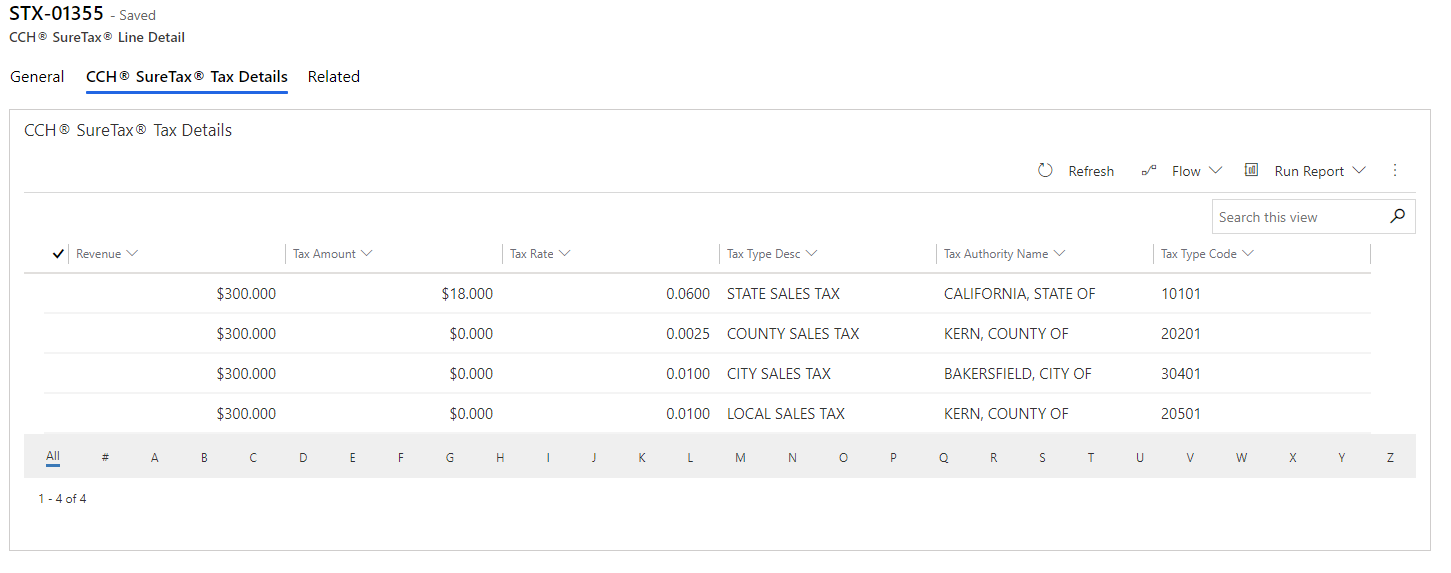
Task: Open the Tax Rate column menu
Action: pos(565,254)
